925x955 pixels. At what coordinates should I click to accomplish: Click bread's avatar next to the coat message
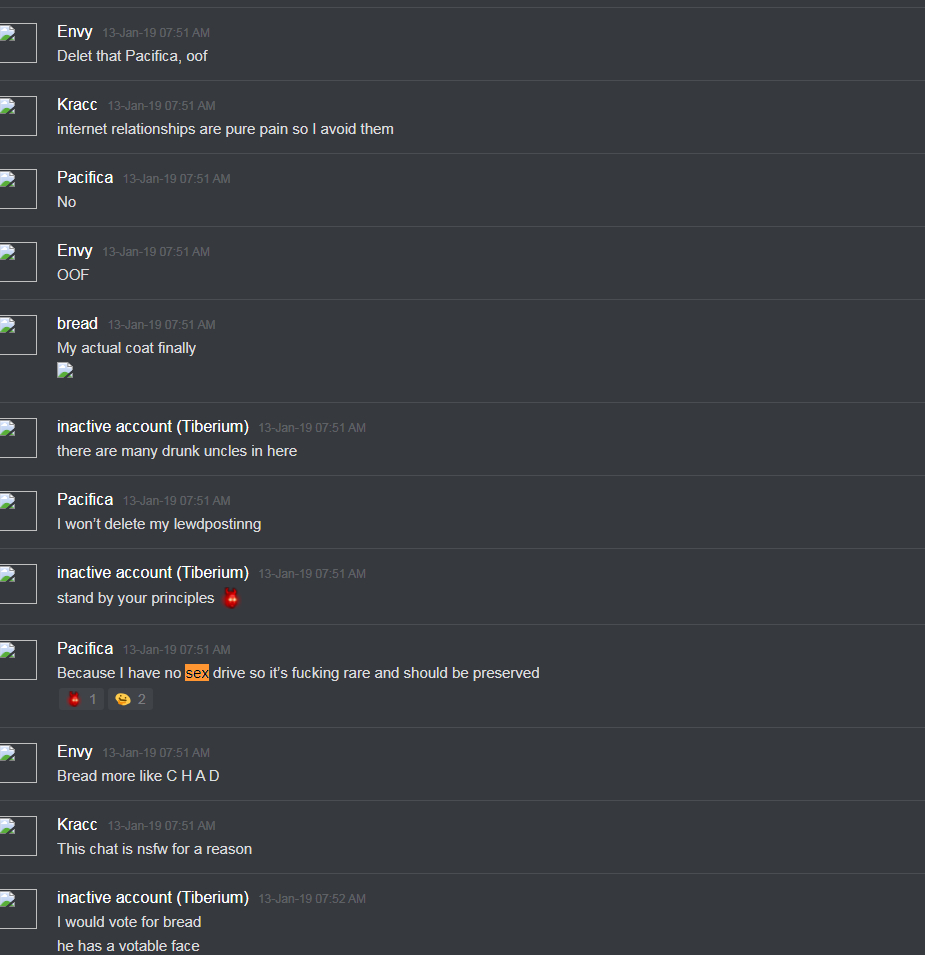[x=18, y=335]
